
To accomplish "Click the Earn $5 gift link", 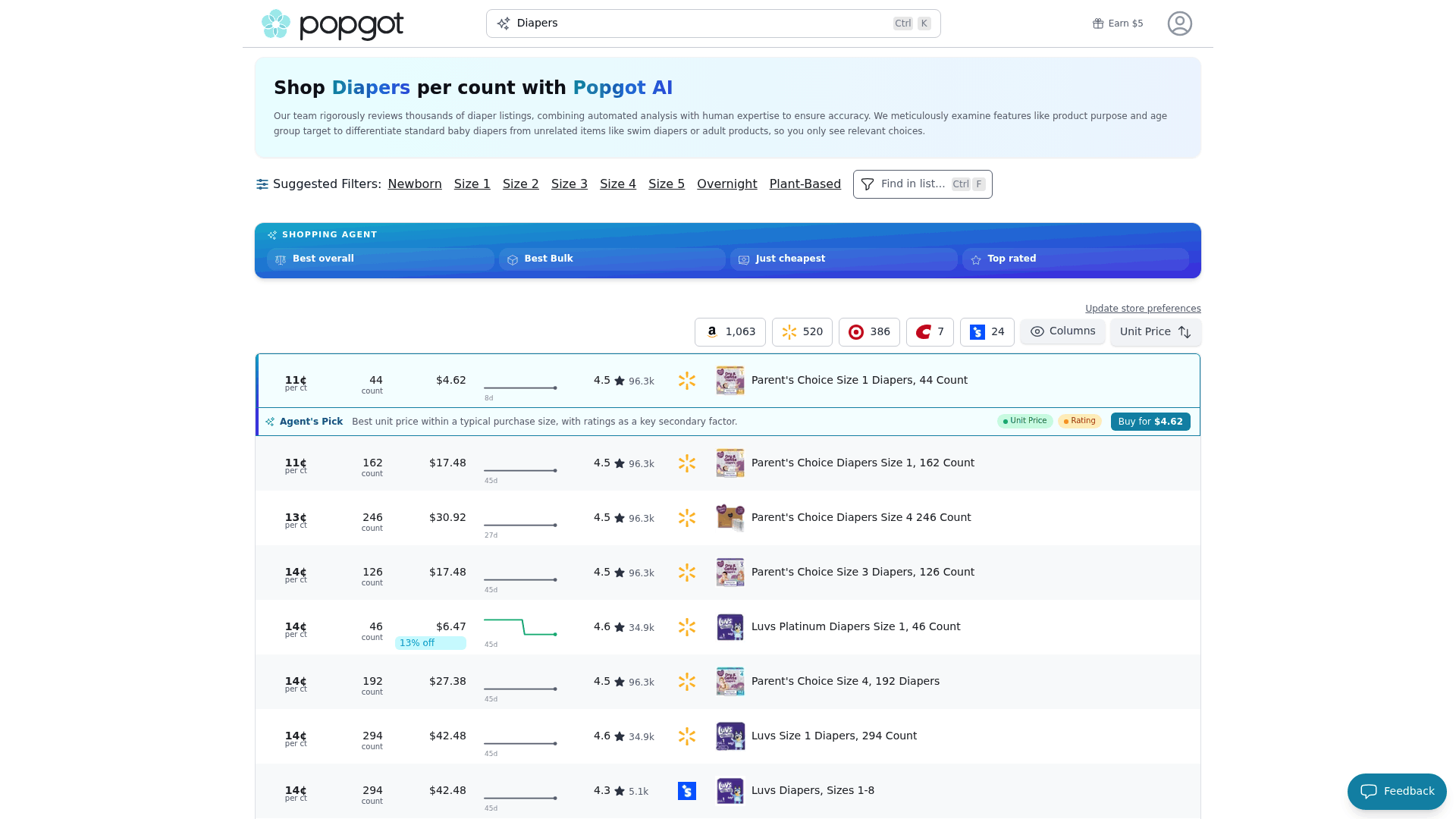I will [x=1118, y=24].
